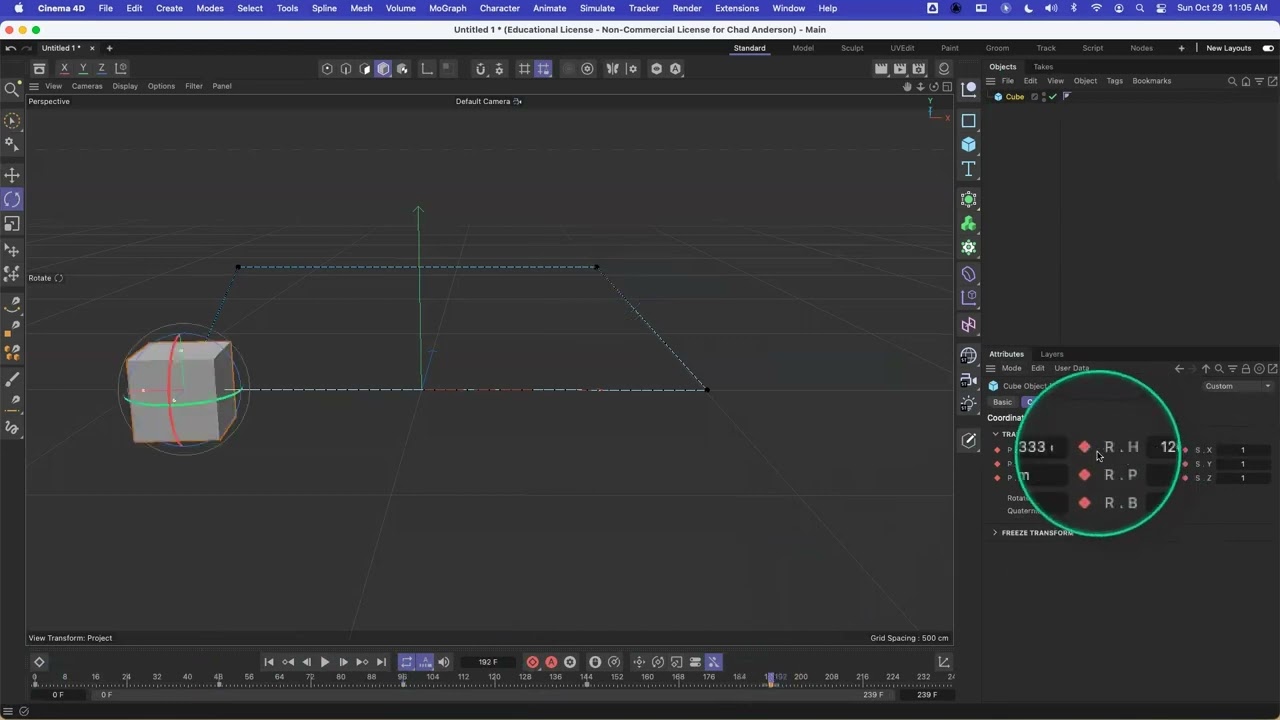Open the Cameras viewport menu
Image resolution: width=1280 pixels, height=720 pixels.
(x=87, y=86)
